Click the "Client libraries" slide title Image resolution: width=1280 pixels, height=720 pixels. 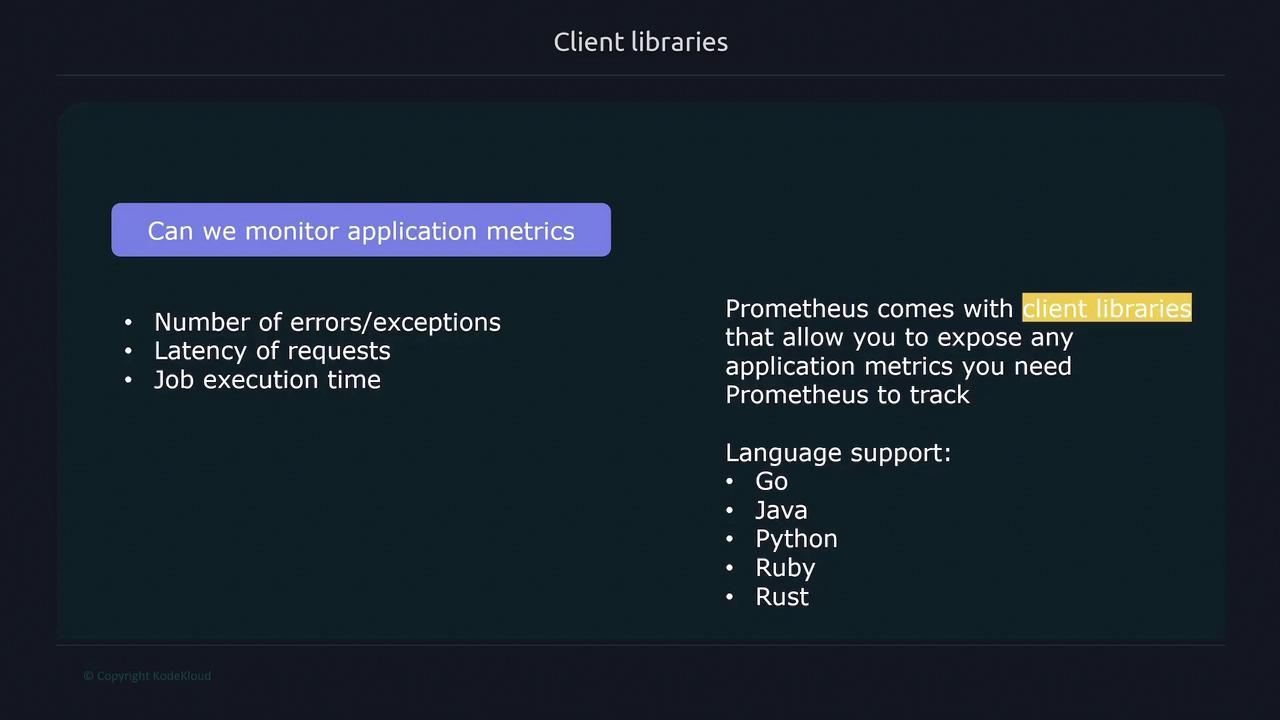640,42
